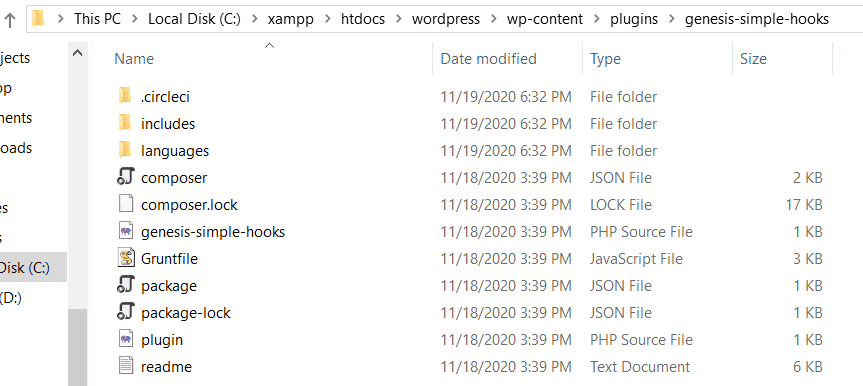Navigate to plugins in the breadcrumb path
The height and width of the screenshot is (386, 863).
tap(634, 20)
